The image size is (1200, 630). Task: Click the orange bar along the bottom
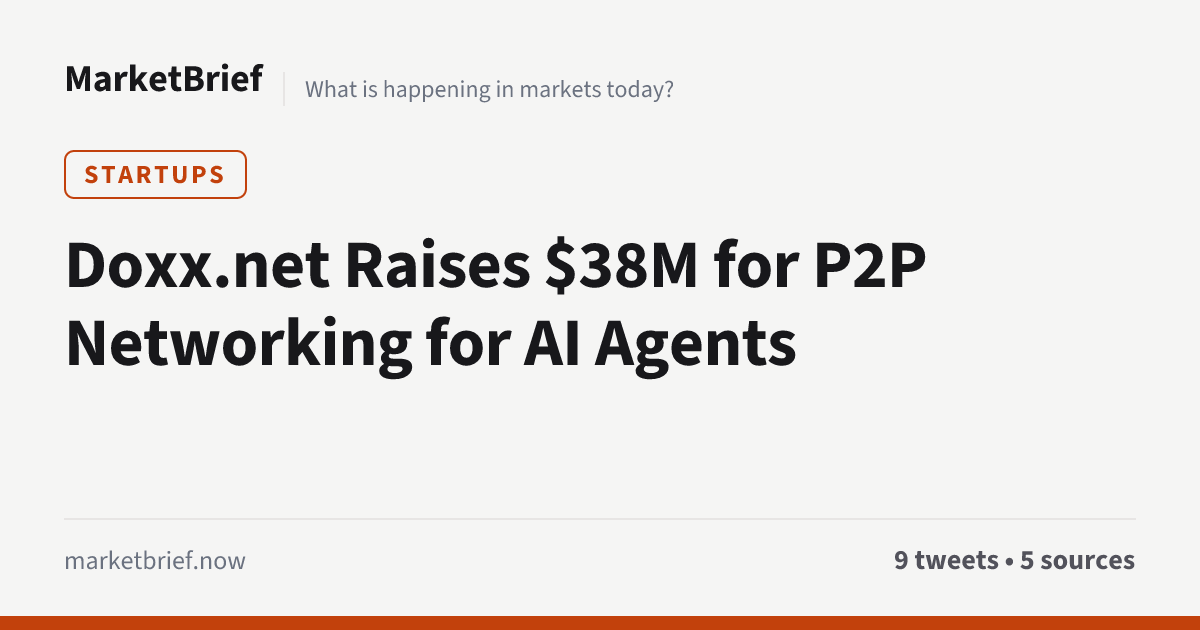[600, 623]
